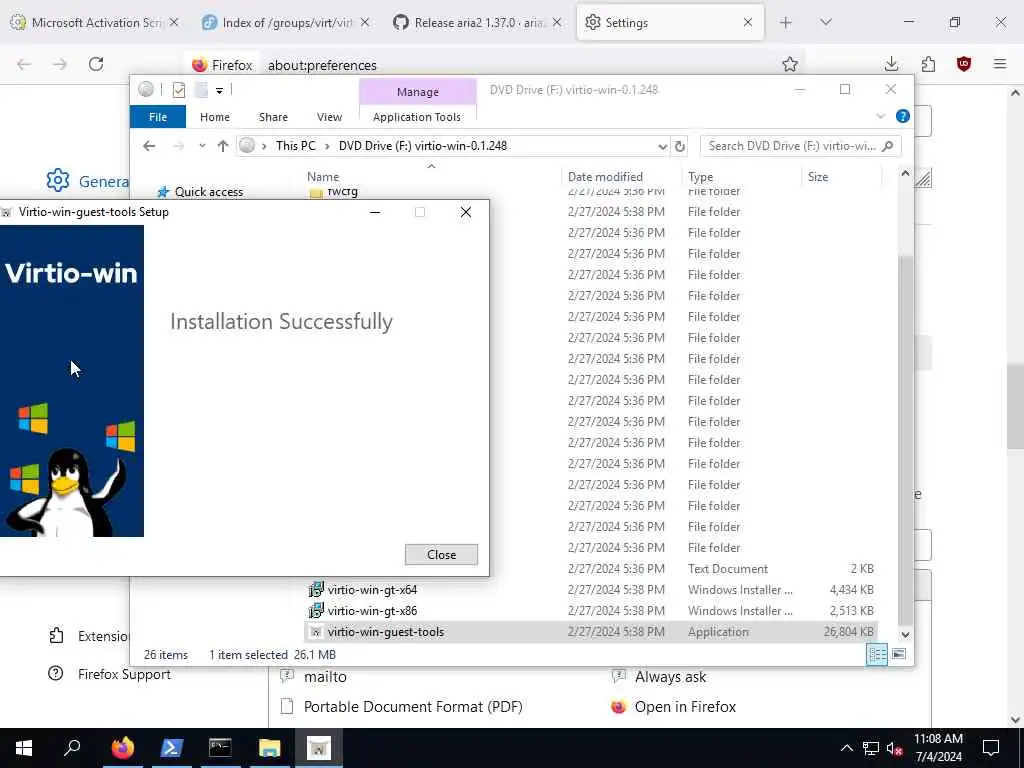Click the Search DVD Drive field

click(800, 146)
